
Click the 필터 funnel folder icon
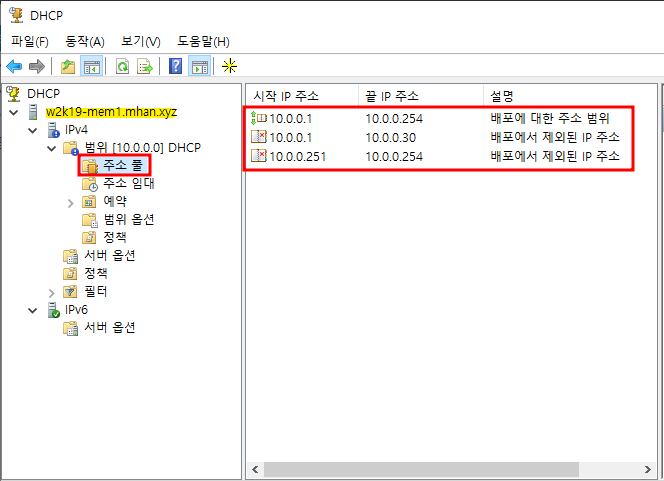click(70, 292)
